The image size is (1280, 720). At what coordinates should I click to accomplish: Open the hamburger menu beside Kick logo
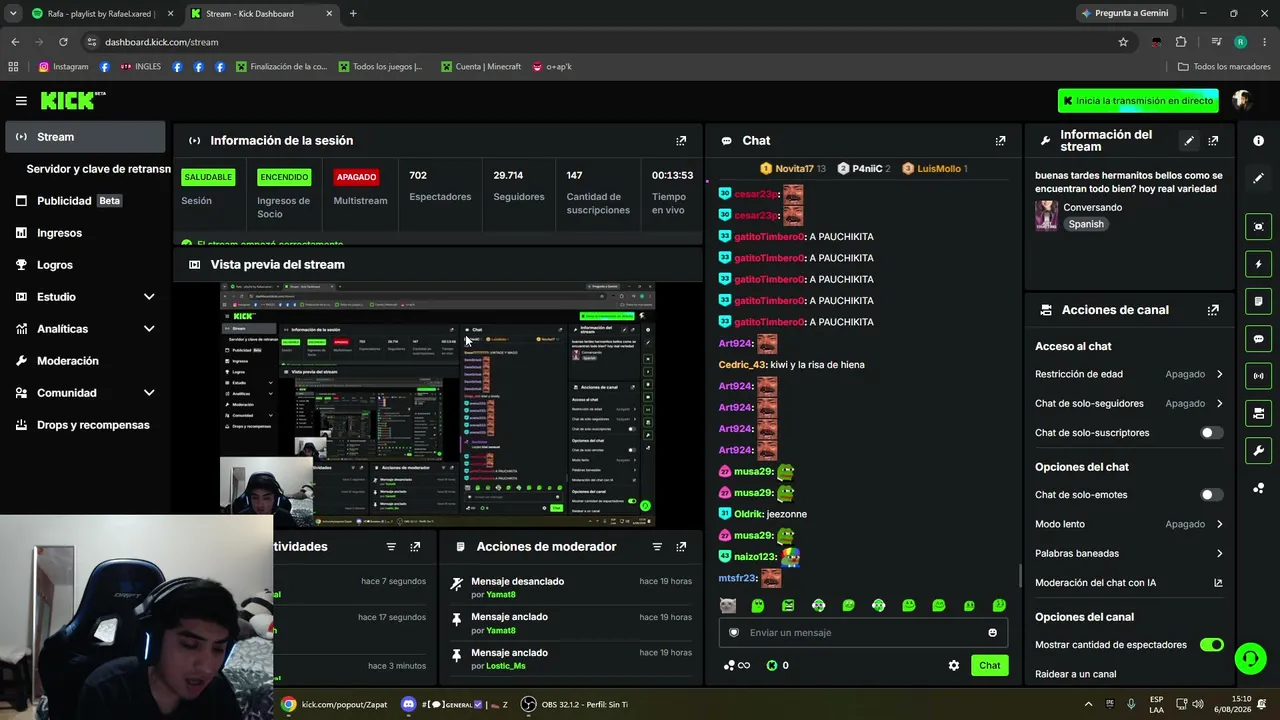21,101
